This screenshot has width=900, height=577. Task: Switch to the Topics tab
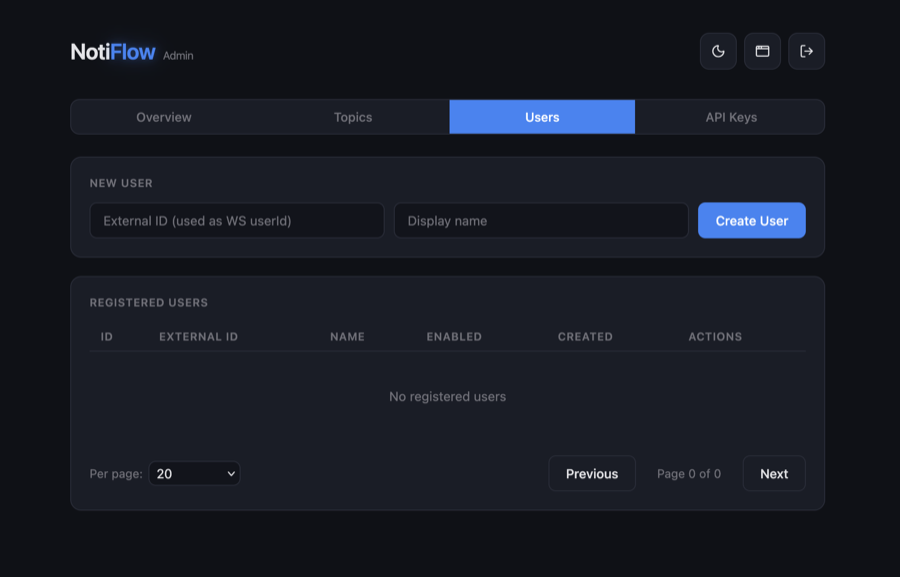coord(353,117)
